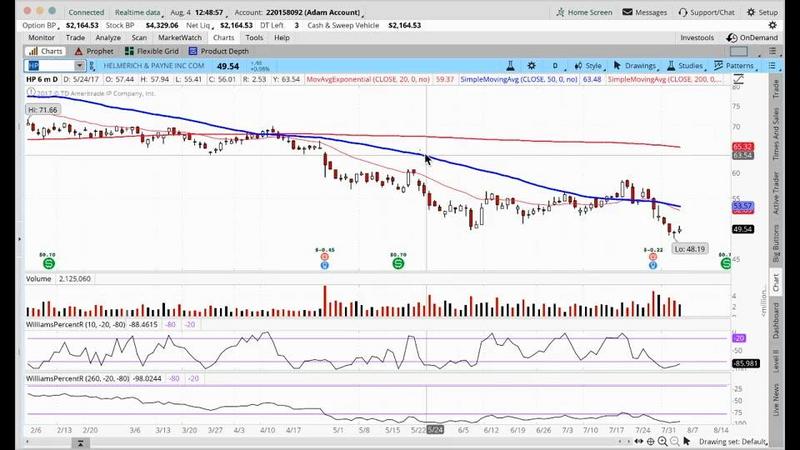Image resolution: width=800 pixels, height=450 pixels.
Task: Click the WilliamsPercentR (10, -20, -80) label
Action: coord(76,324)
